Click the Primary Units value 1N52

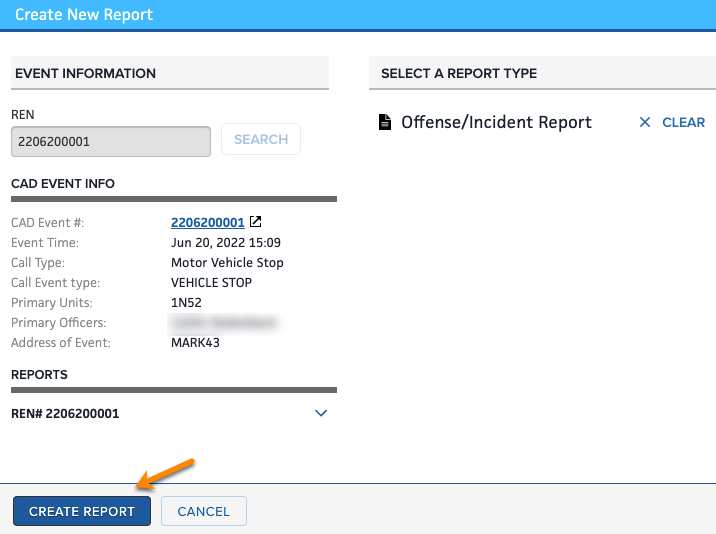click(188, 302)
